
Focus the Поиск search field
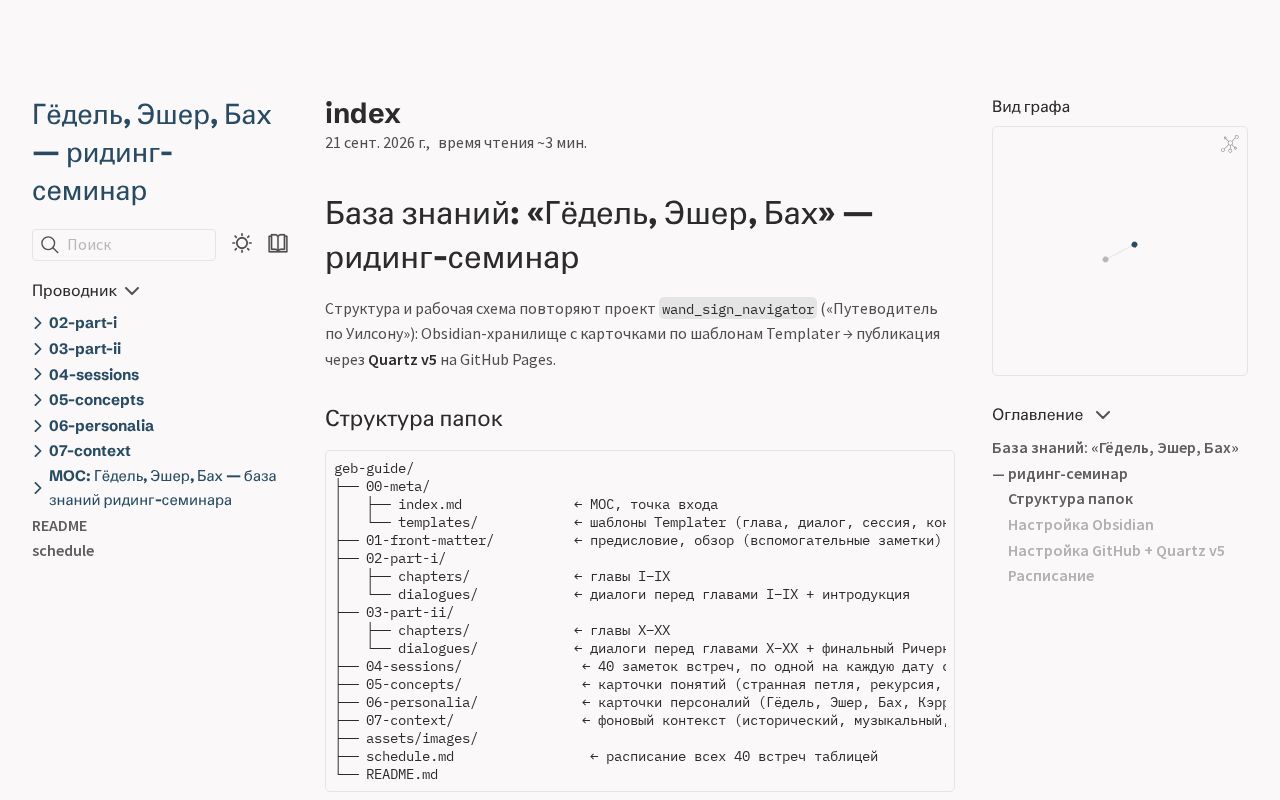124,245
